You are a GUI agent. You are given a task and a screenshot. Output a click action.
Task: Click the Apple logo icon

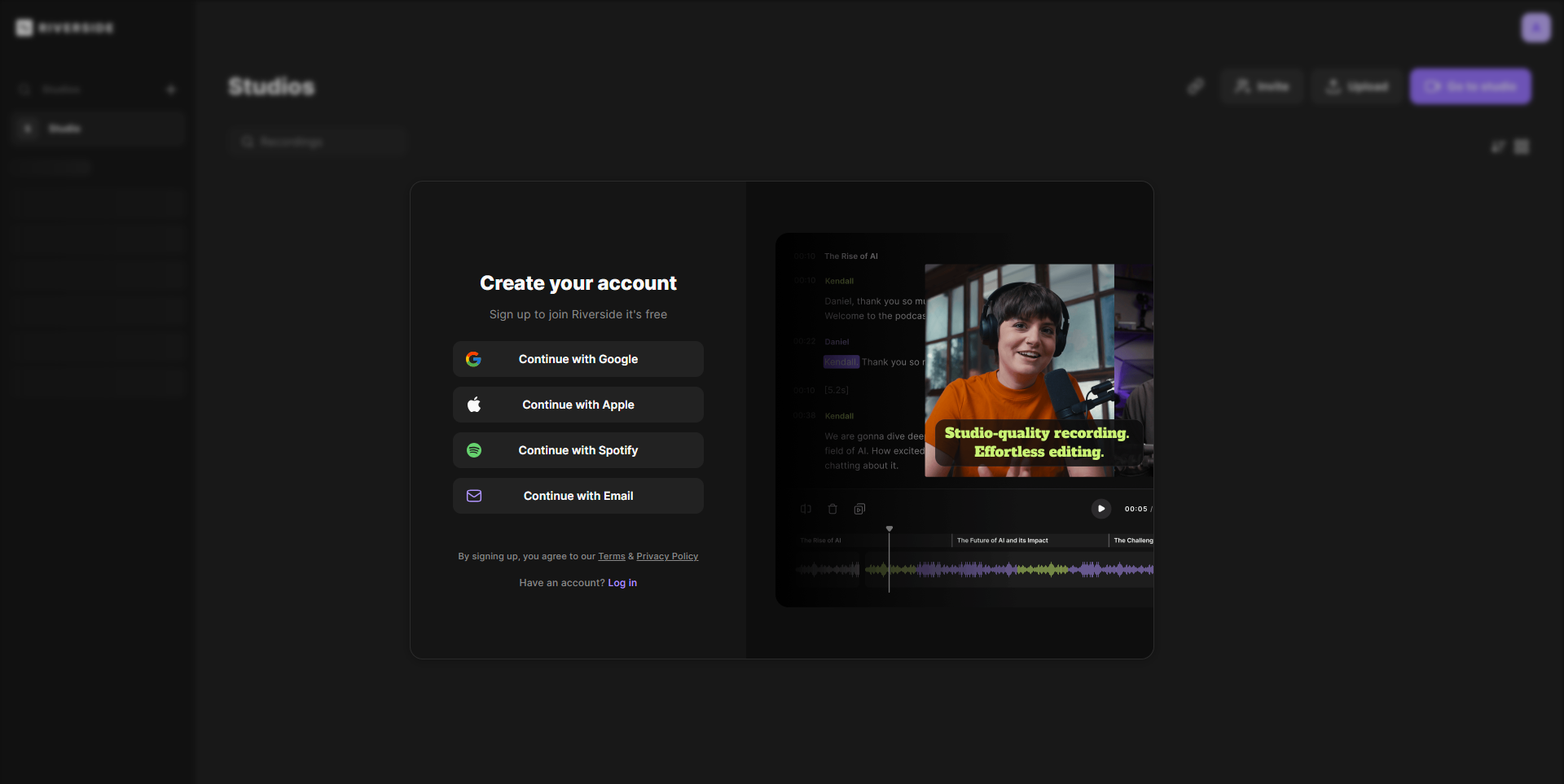pos(474,405)
